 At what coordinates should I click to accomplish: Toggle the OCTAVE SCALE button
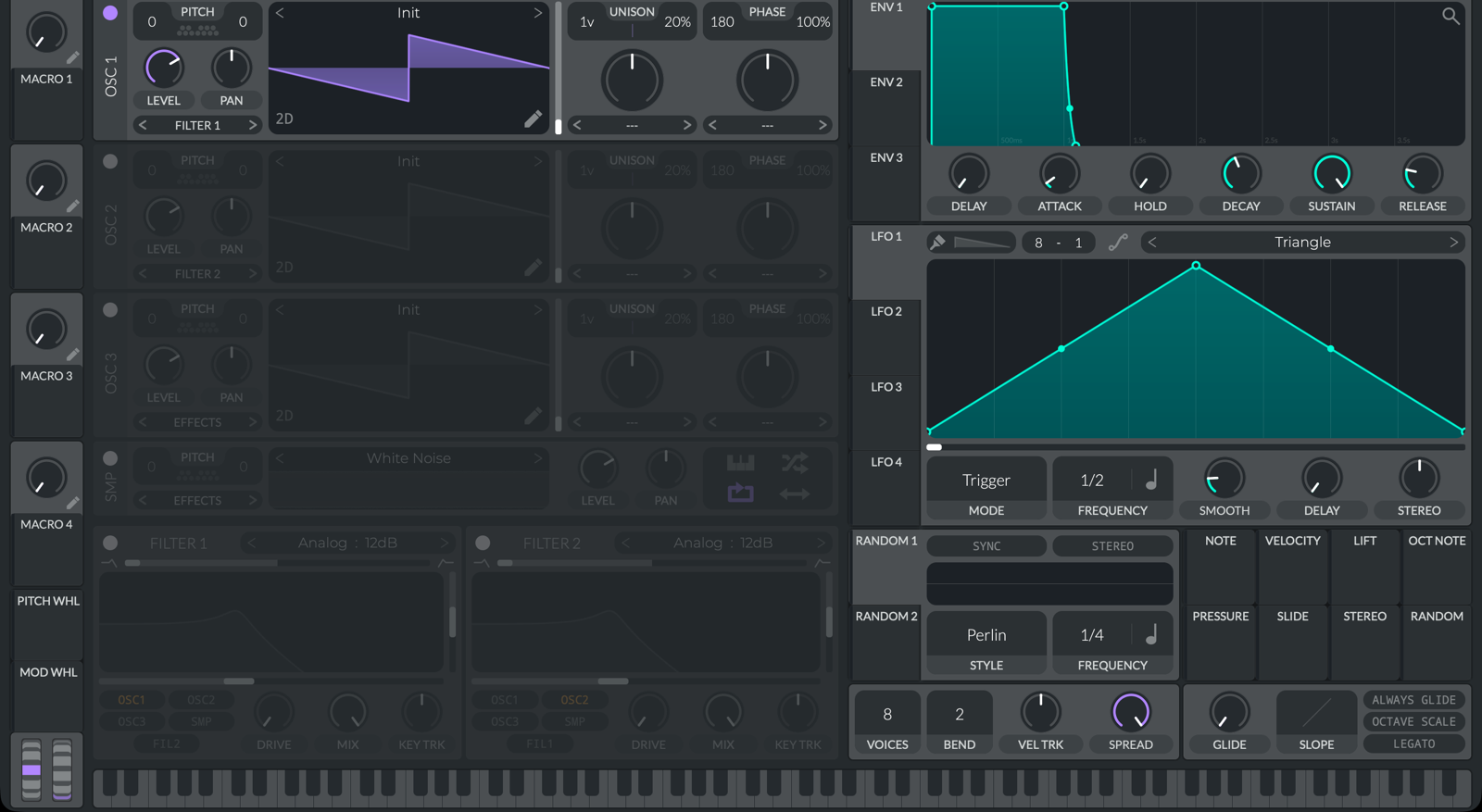coord(1413,721)
